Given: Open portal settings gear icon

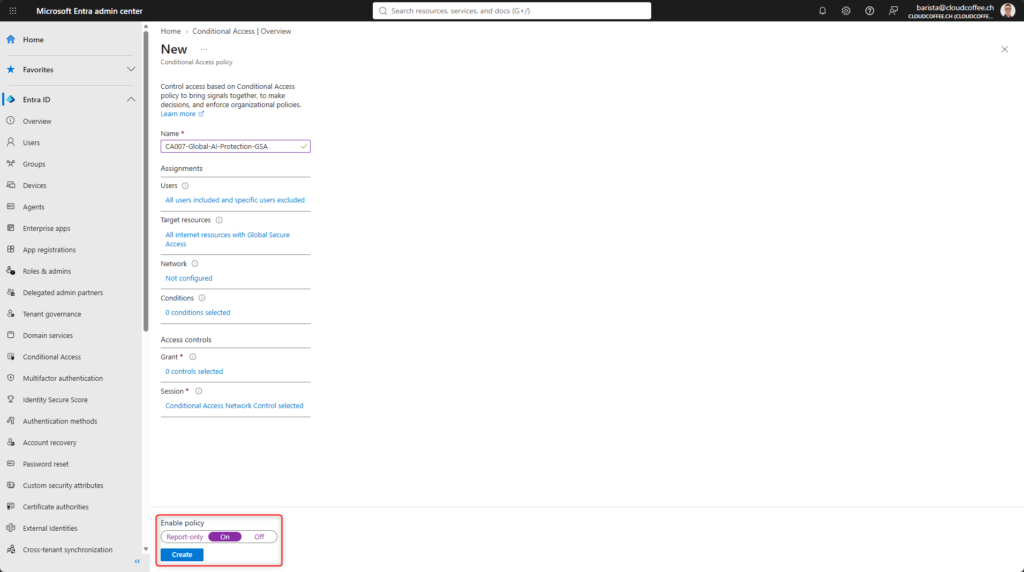Looking at the screenshot, I should click(846, 10).
